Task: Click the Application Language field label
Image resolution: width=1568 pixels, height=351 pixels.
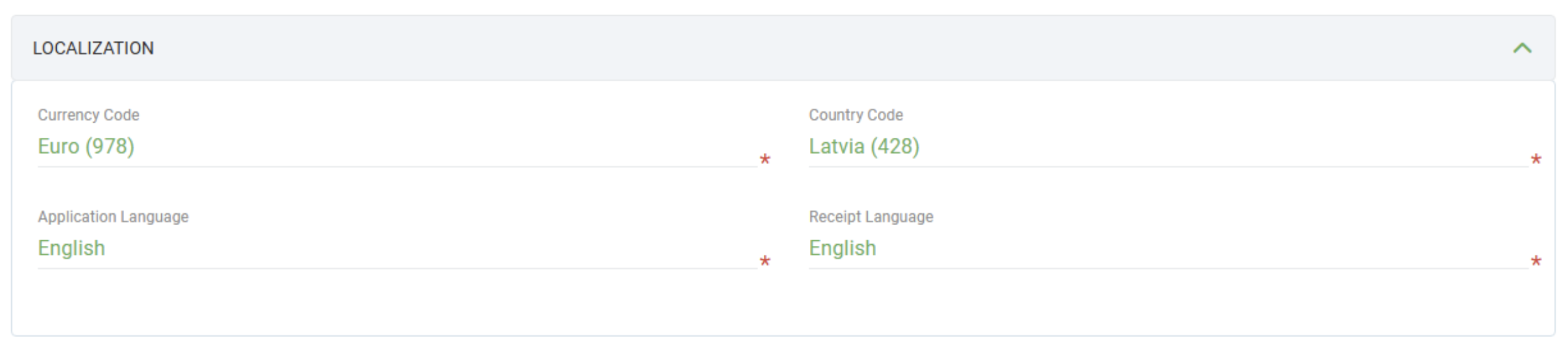Action: [113, 217]
